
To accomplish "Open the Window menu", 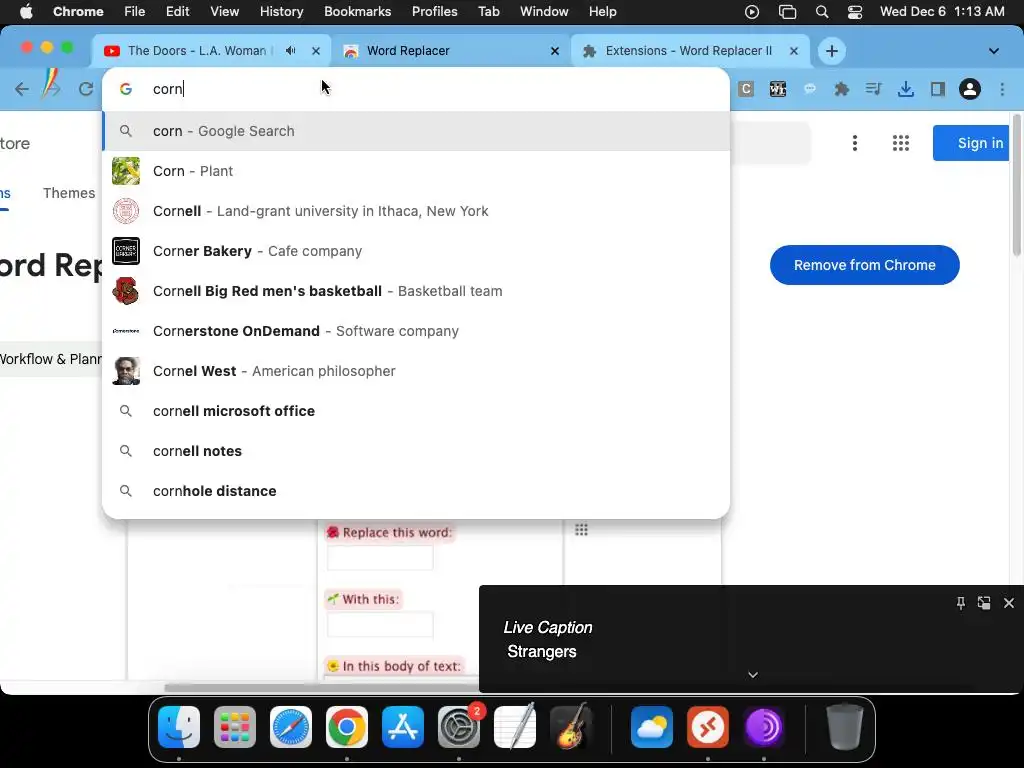I will point(544,12).
